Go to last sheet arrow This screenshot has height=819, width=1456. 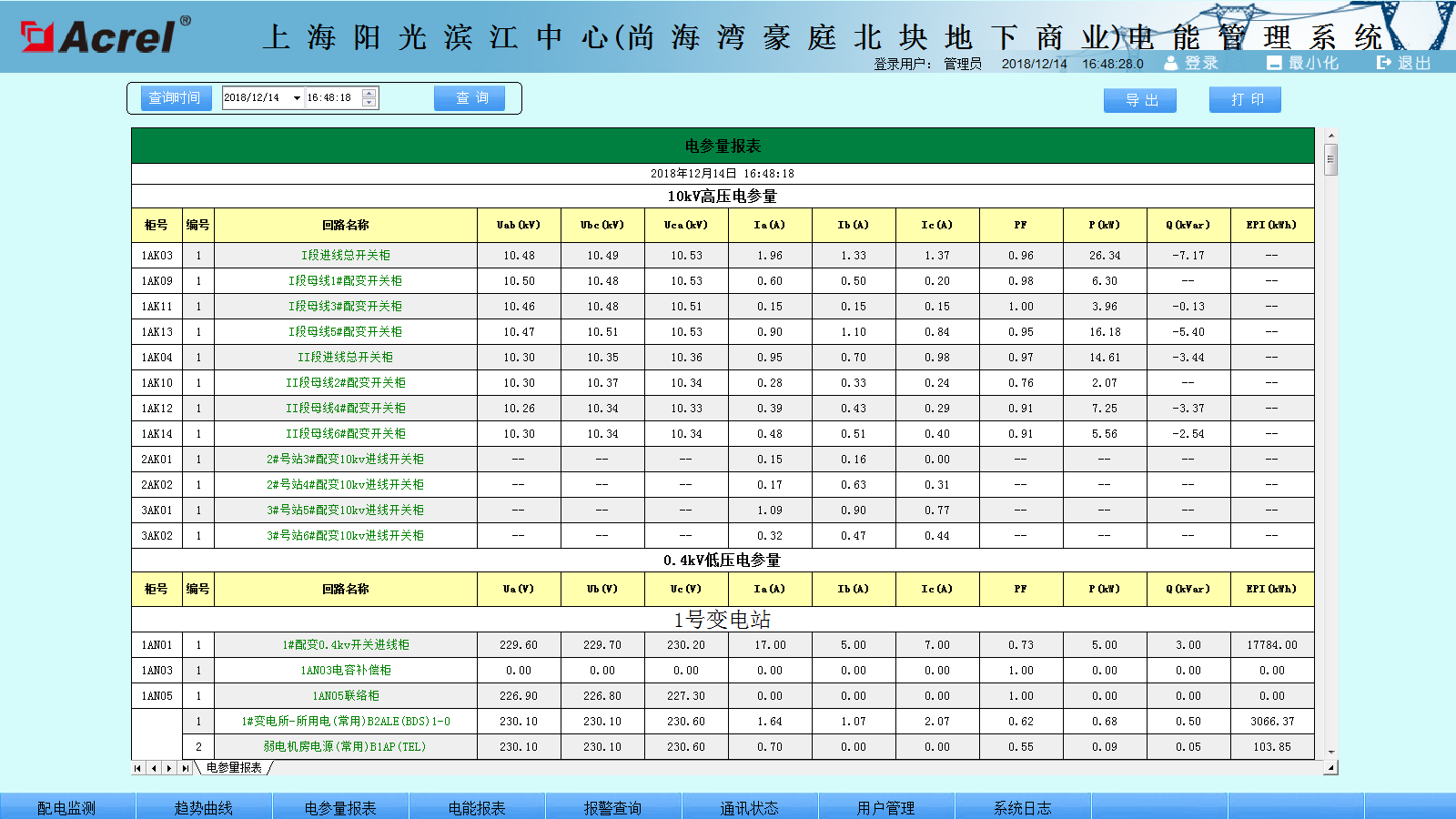tap(185, 768)
